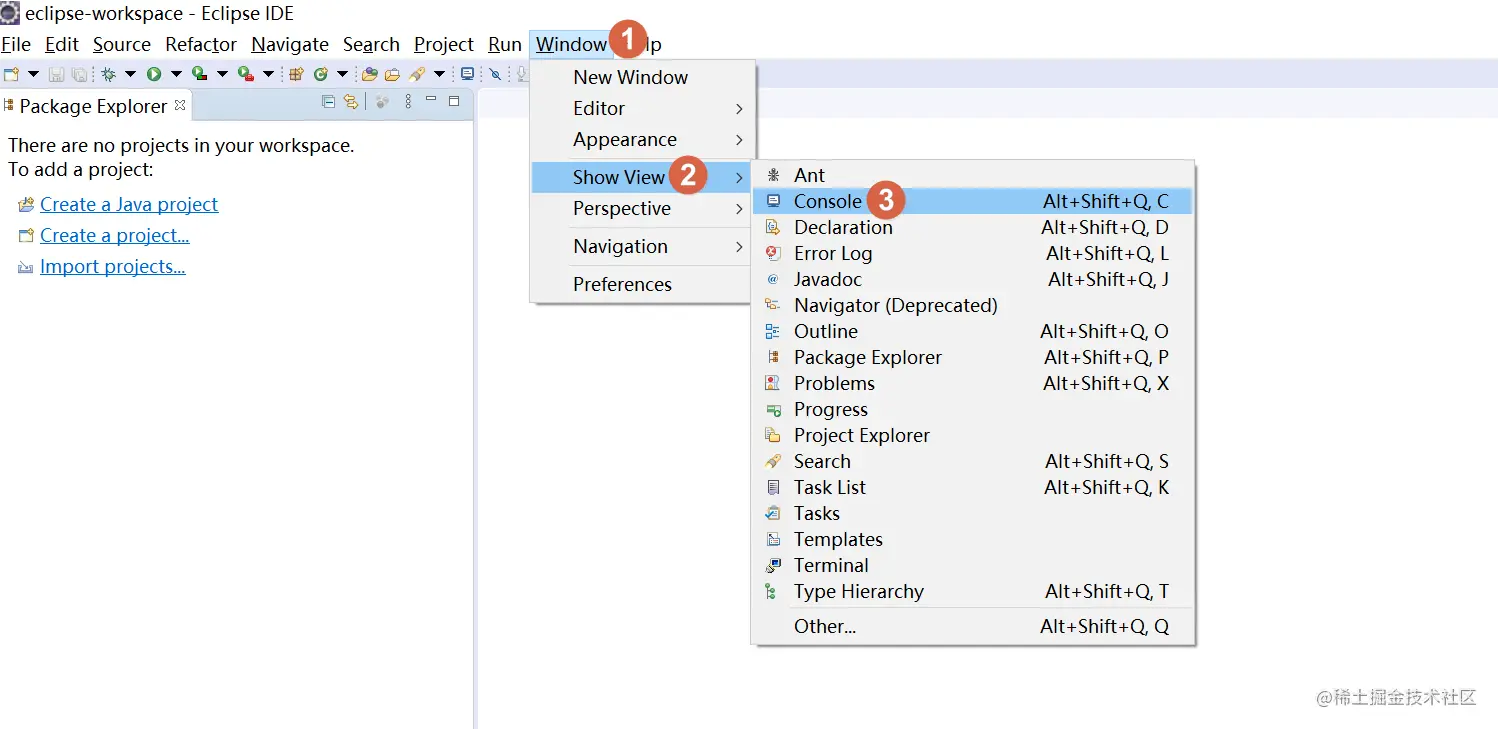Click the Search flashlight toolbar icon
This screenshot has width=1498, height=729.
click(x=417, y=74)
